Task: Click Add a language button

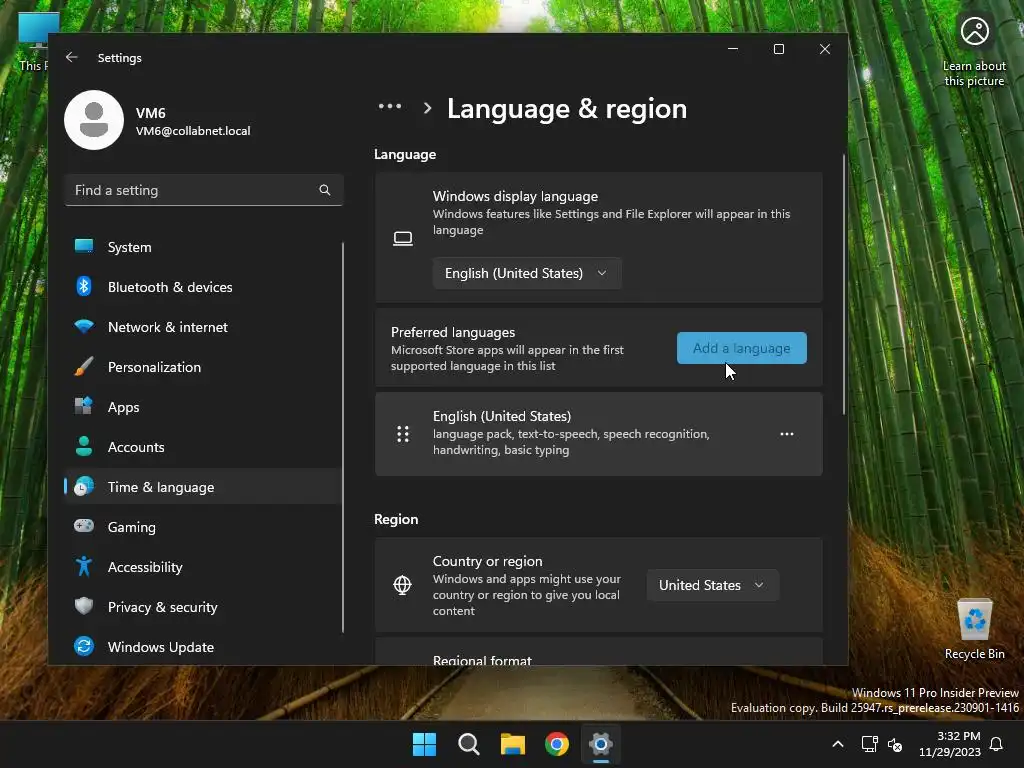Action: (742, 348)
